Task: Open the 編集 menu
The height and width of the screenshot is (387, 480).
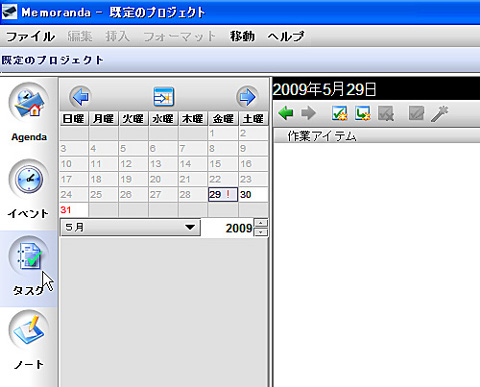Action: (x=80, y=36)
